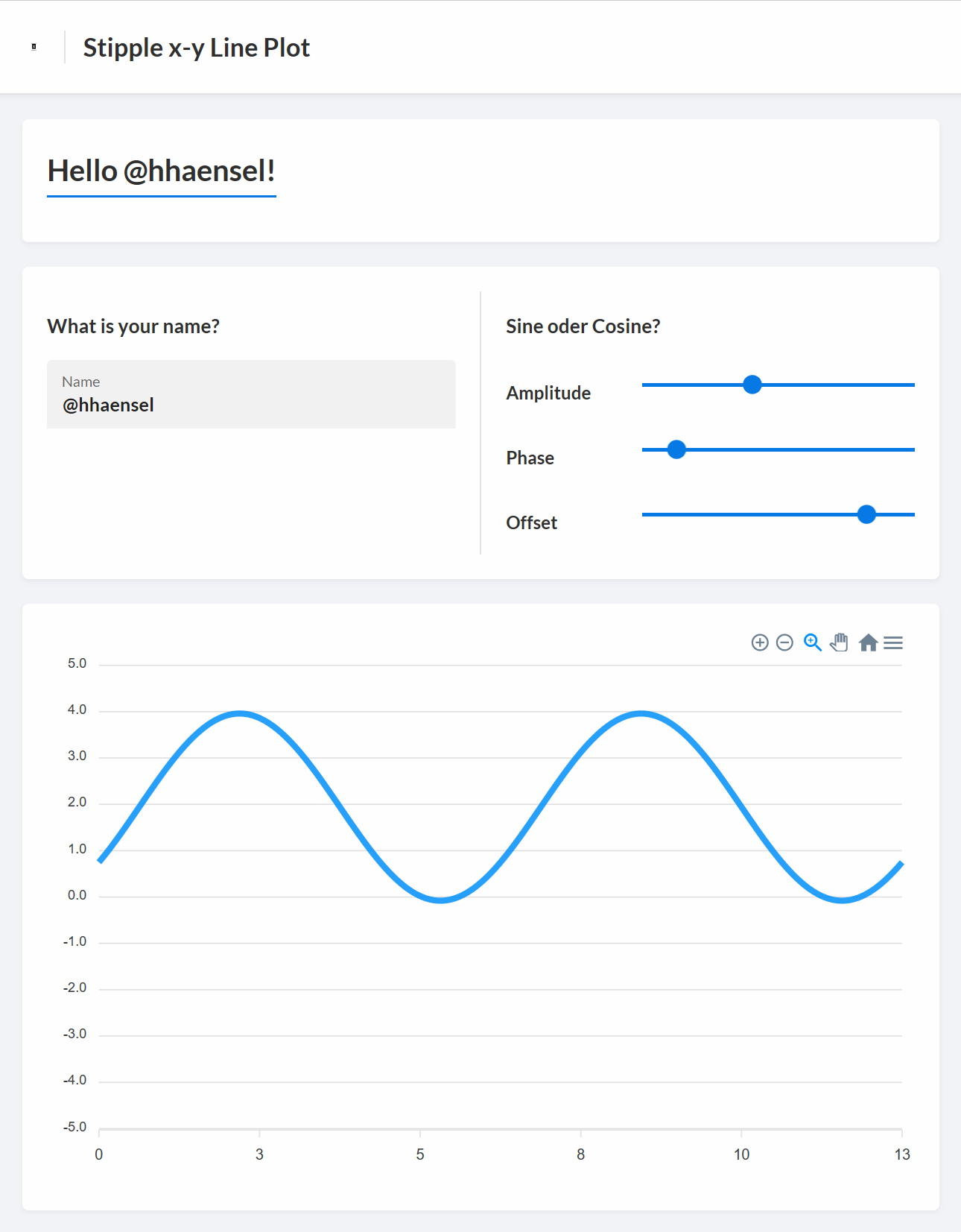The height and width of the screenshot is (1232, 961).
Task: Click the Hello @hhaensel! heading
Action: click(x=162, y=171)
